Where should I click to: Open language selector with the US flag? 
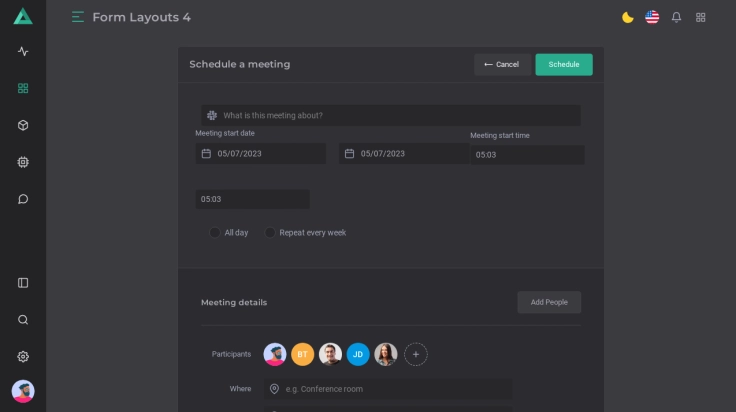coord(652,17)
